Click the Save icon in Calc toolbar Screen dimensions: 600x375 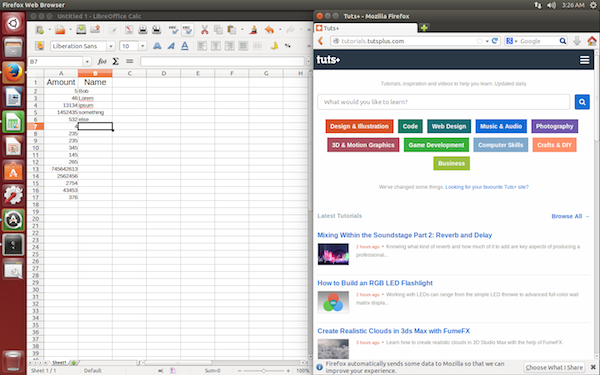(81, 29)
